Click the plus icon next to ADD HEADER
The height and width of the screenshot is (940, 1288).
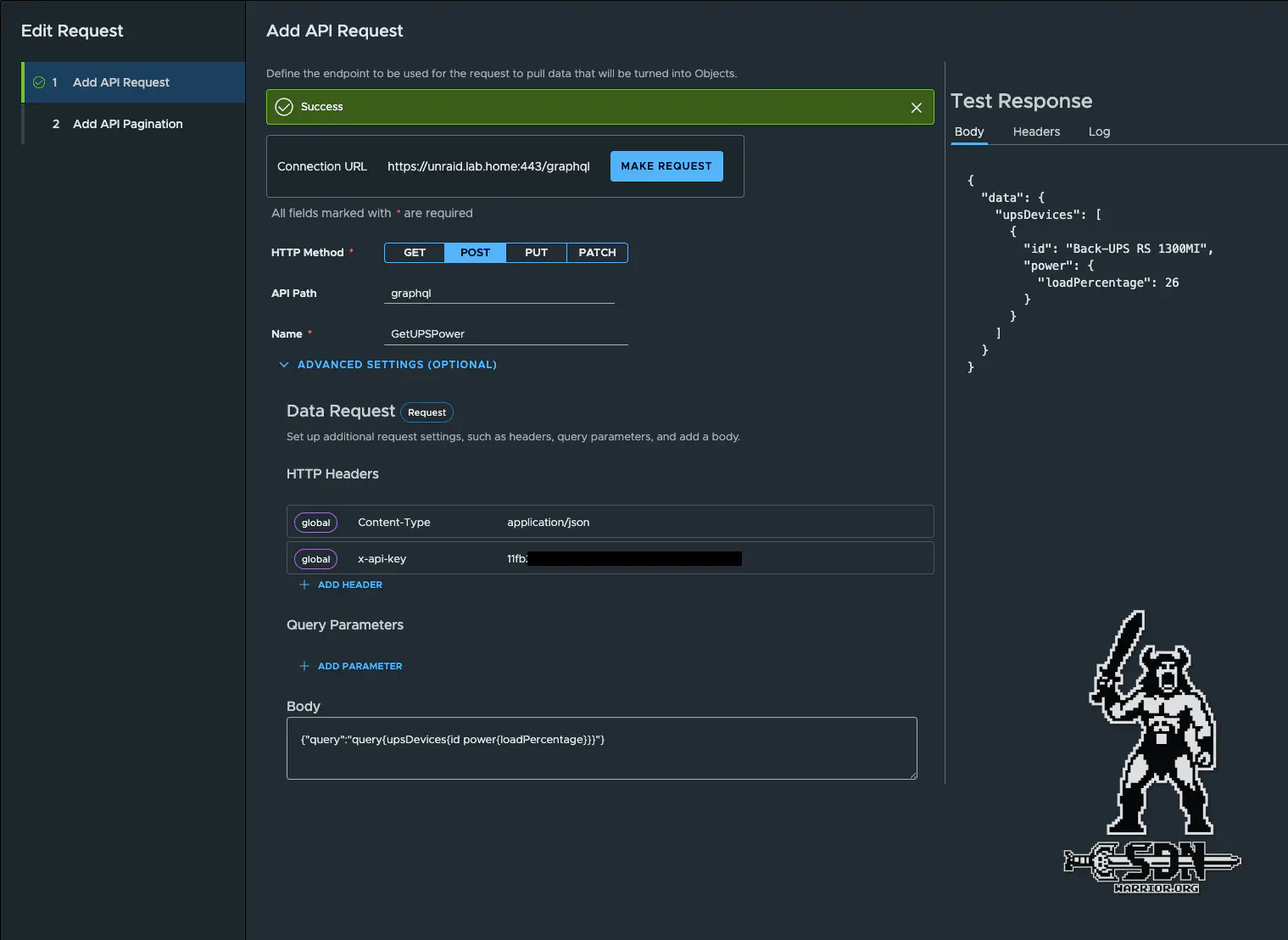coord(304,585)
